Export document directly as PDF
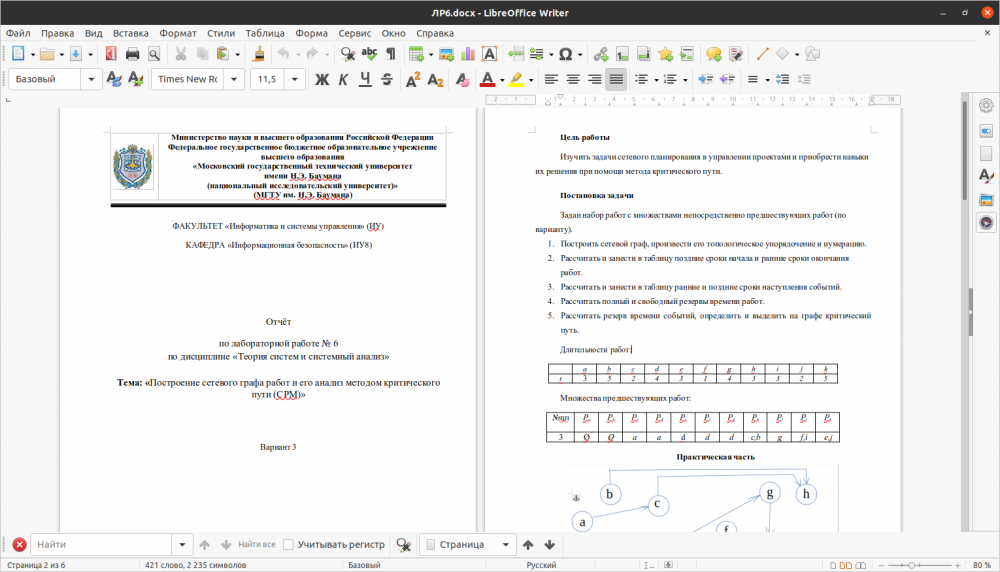Image resolution: width=1000 pixels, height=572 pixels. click(x=110, y=54)
